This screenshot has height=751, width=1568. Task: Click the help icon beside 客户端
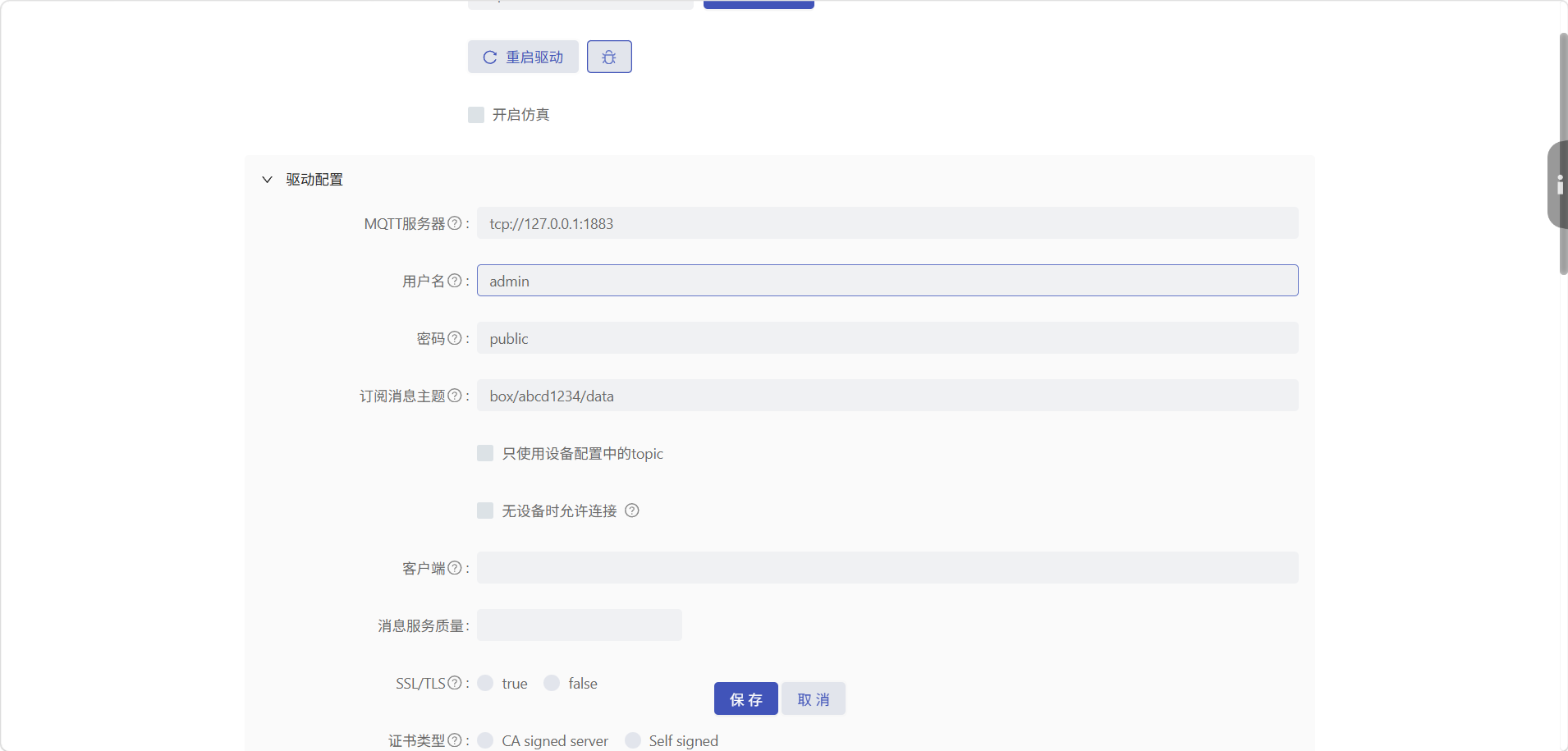point(454,568)
